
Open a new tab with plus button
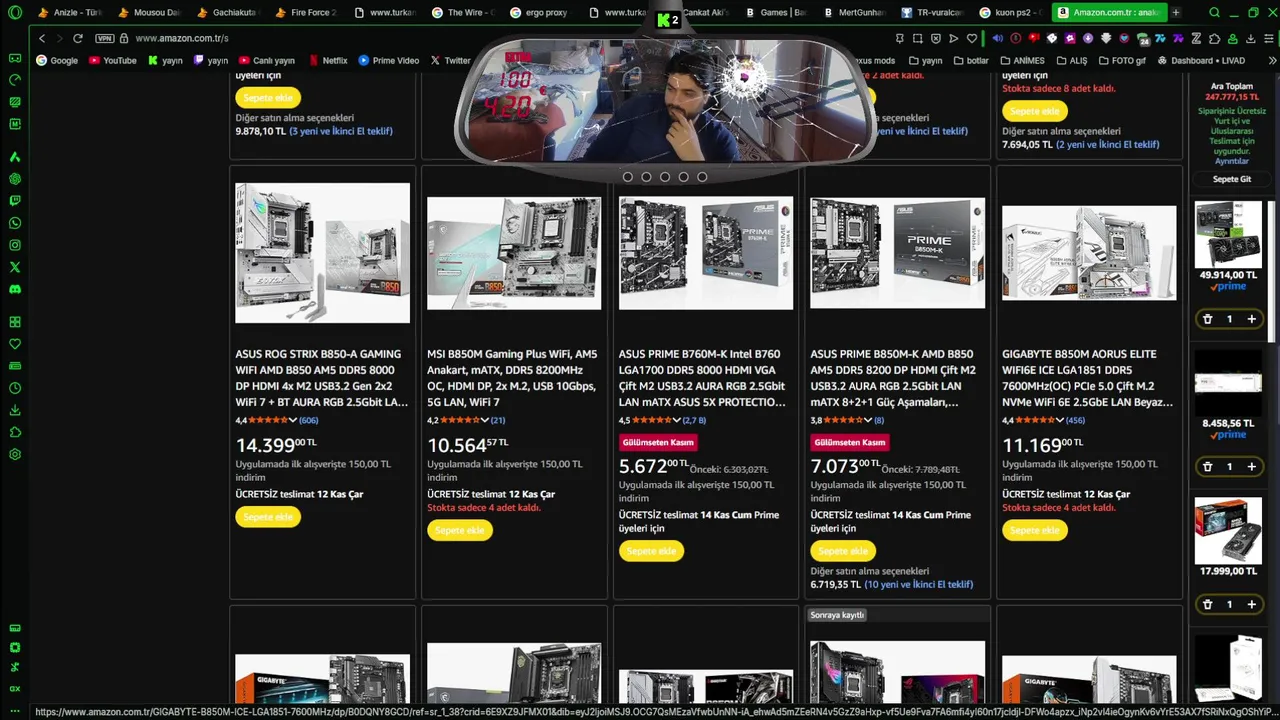tap(1176, 13)
